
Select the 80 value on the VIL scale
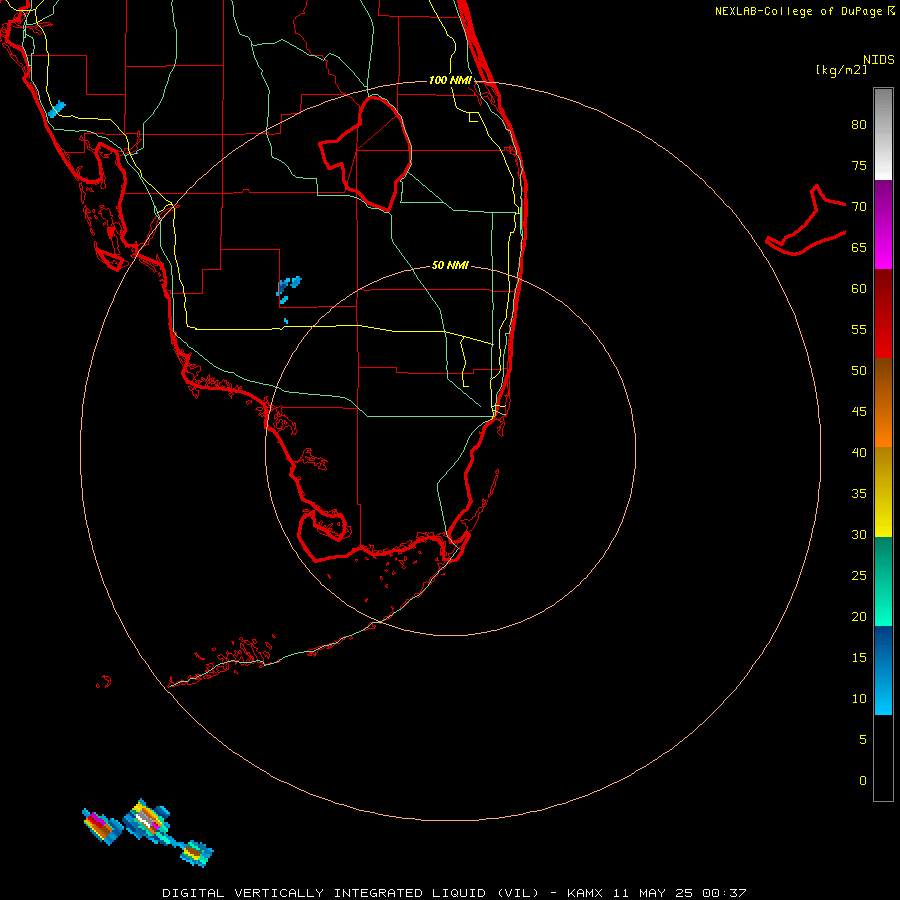(859, 125)
